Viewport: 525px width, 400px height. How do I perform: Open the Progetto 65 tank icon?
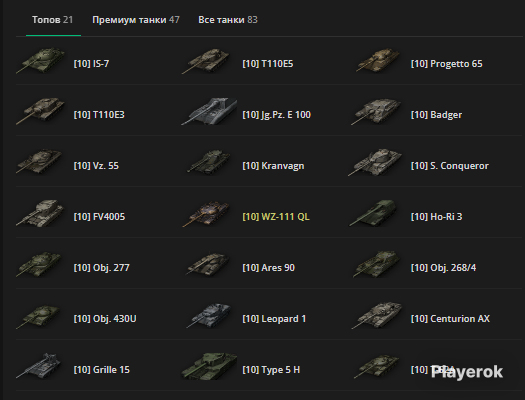pyautogui.click(x=378, y=61)
